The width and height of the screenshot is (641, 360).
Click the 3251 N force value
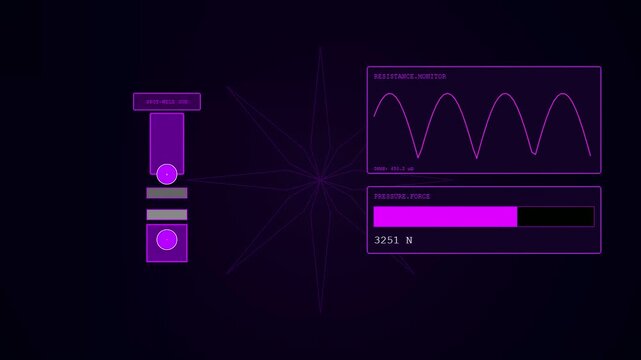[x=393, y=240]
